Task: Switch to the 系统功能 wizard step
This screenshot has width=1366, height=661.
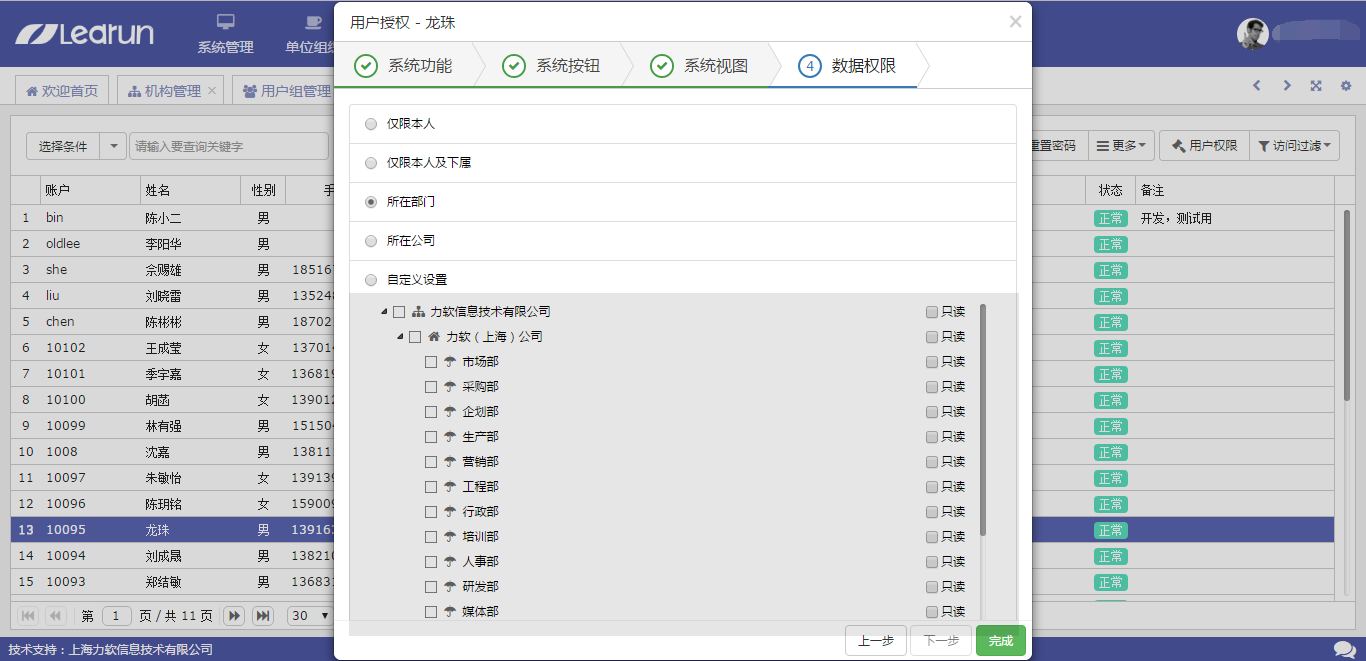Action: tap(404, 66)
